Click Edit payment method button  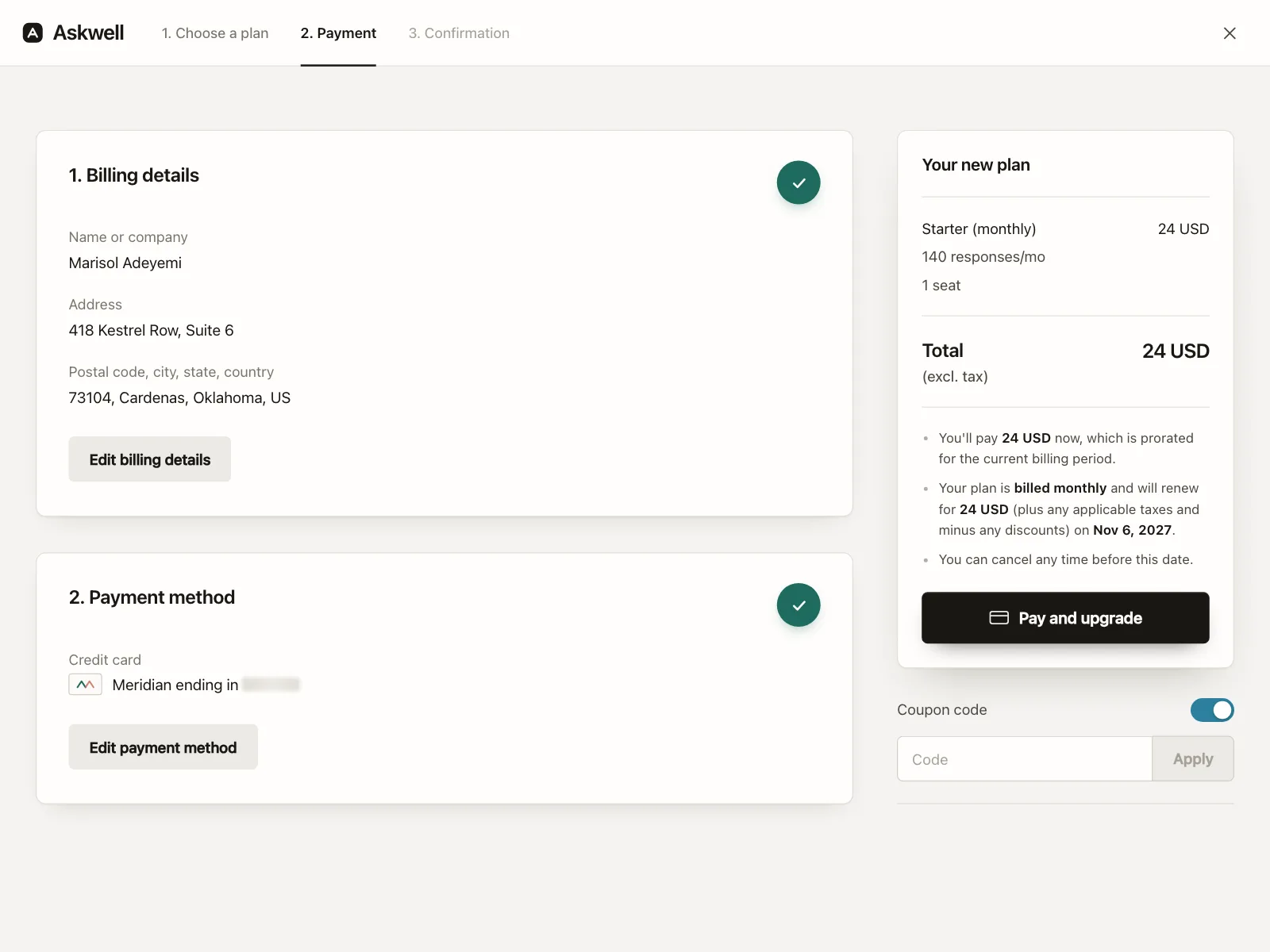pyautogui.click(x=163, y=747)
